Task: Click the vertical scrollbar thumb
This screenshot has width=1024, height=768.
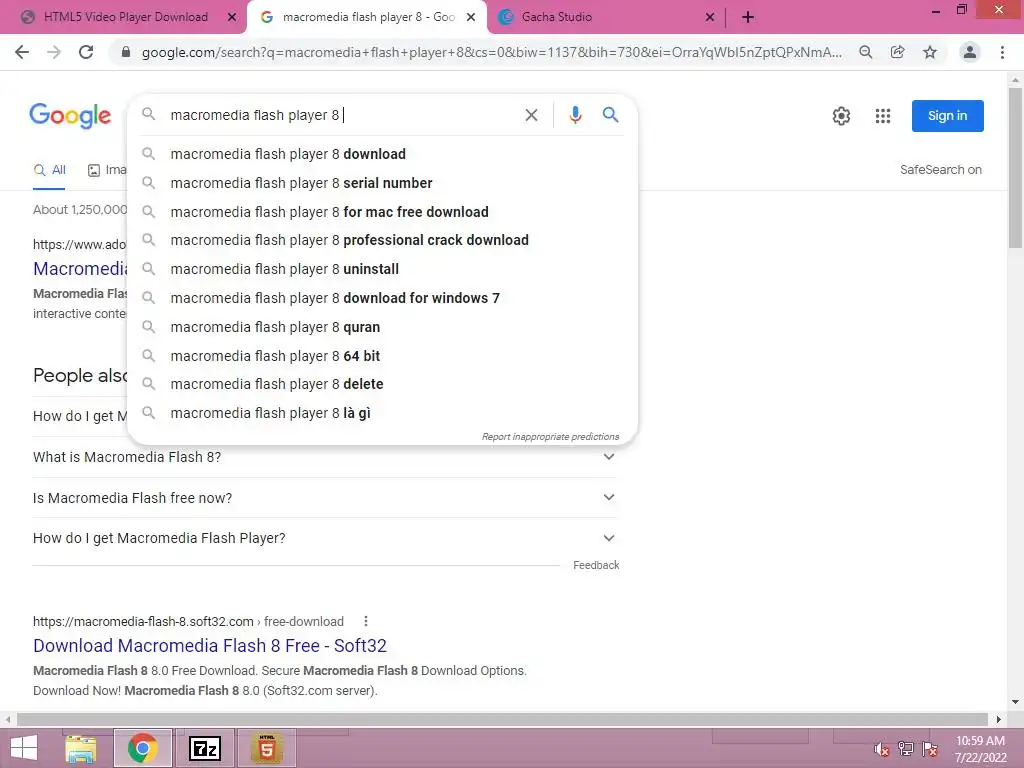Action: (x=1015, y=168)
